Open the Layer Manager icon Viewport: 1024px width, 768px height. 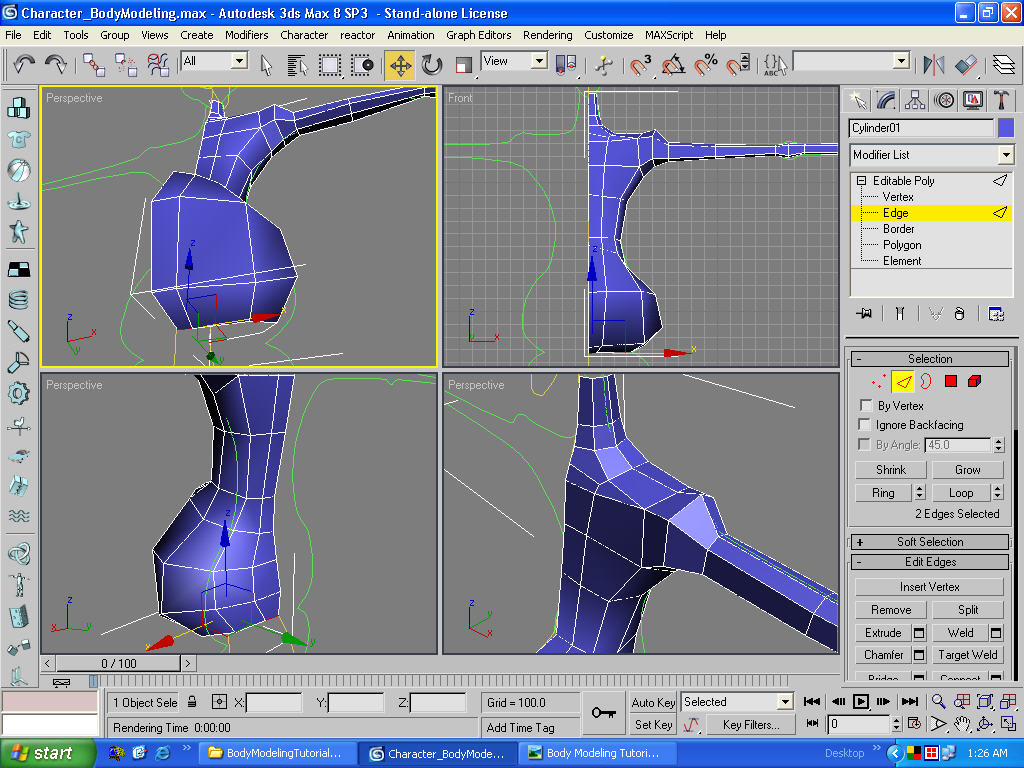pyautogui.click(x=1004, y=65)
